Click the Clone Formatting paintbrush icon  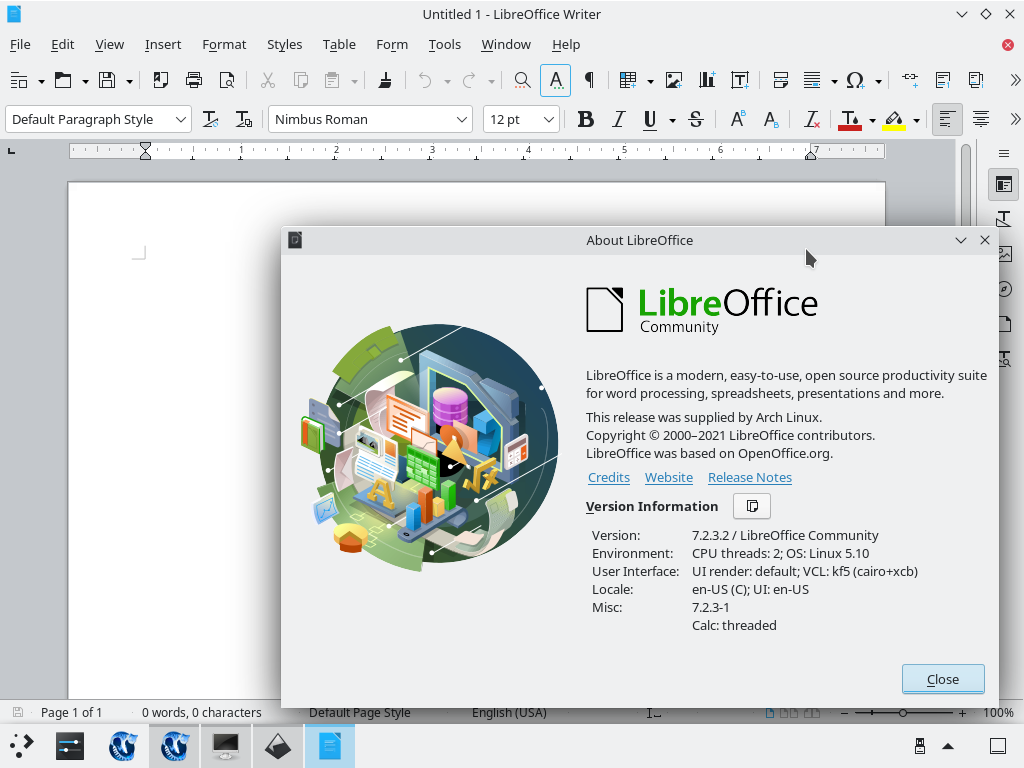tap(385, 80)
